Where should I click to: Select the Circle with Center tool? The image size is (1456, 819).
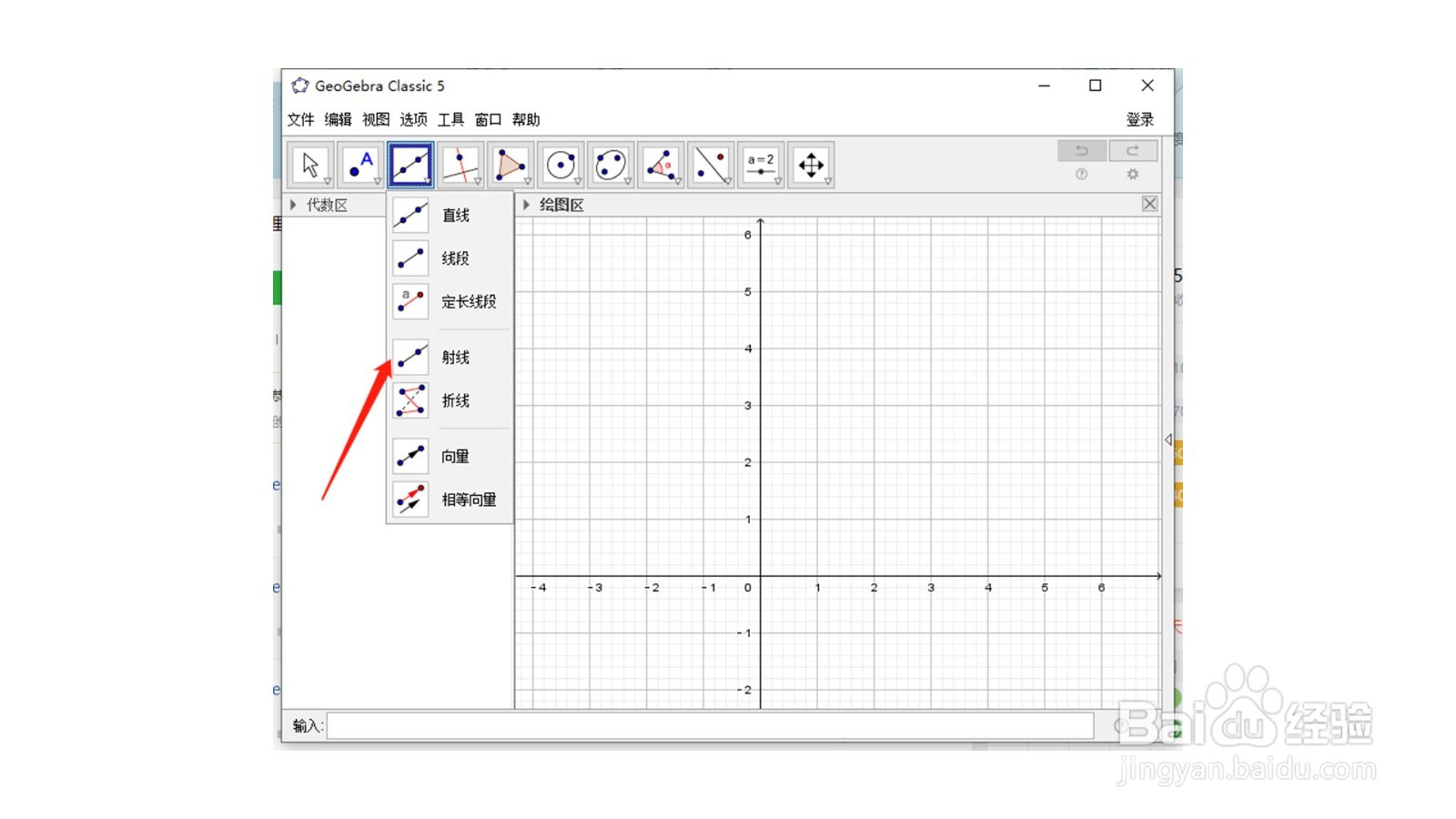pos(561,165)
